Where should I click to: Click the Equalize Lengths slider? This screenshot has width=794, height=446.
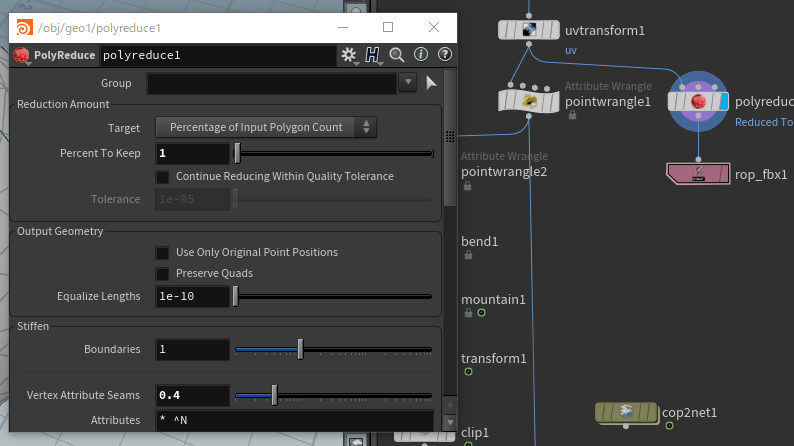click(334, 297)
